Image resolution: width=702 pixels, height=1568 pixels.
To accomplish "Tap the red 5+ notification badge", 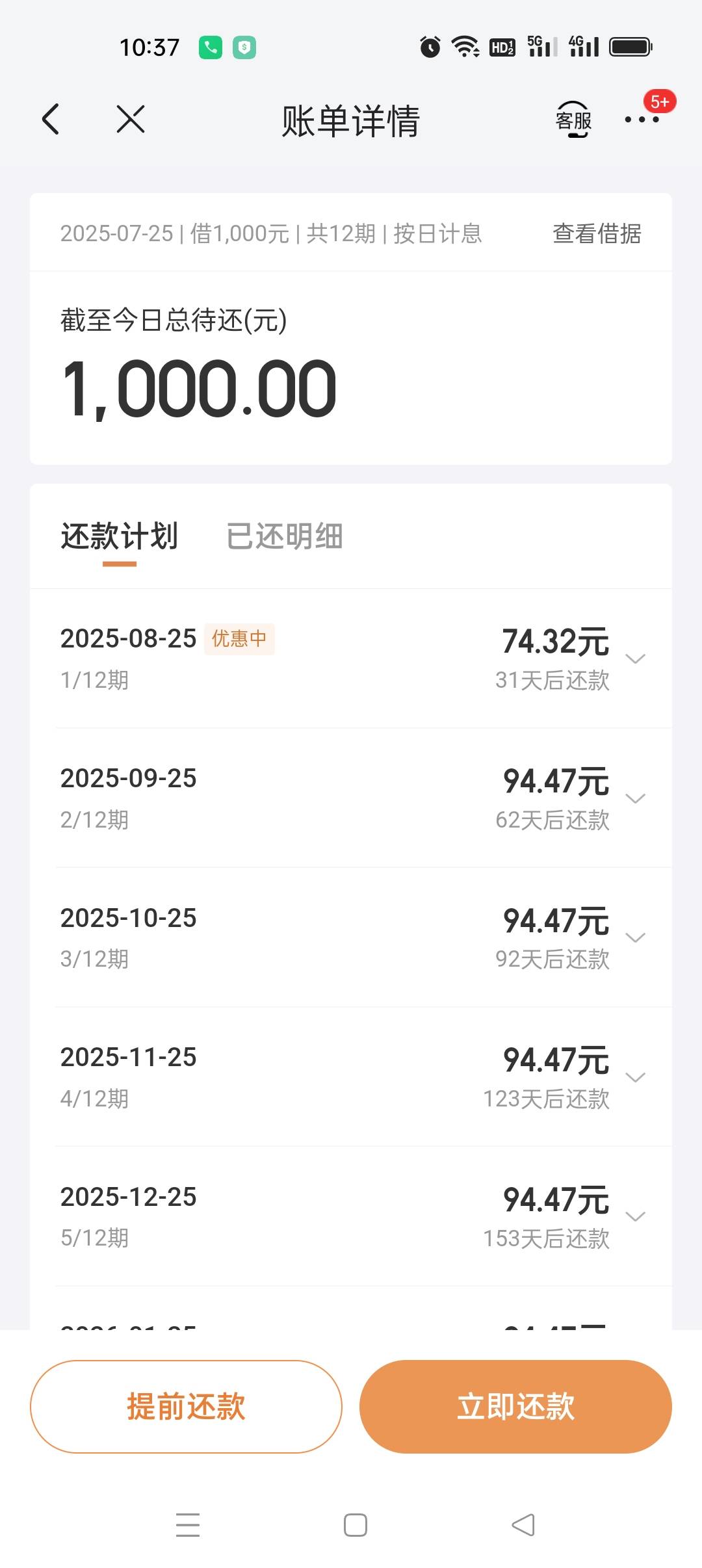I will 660,102.
